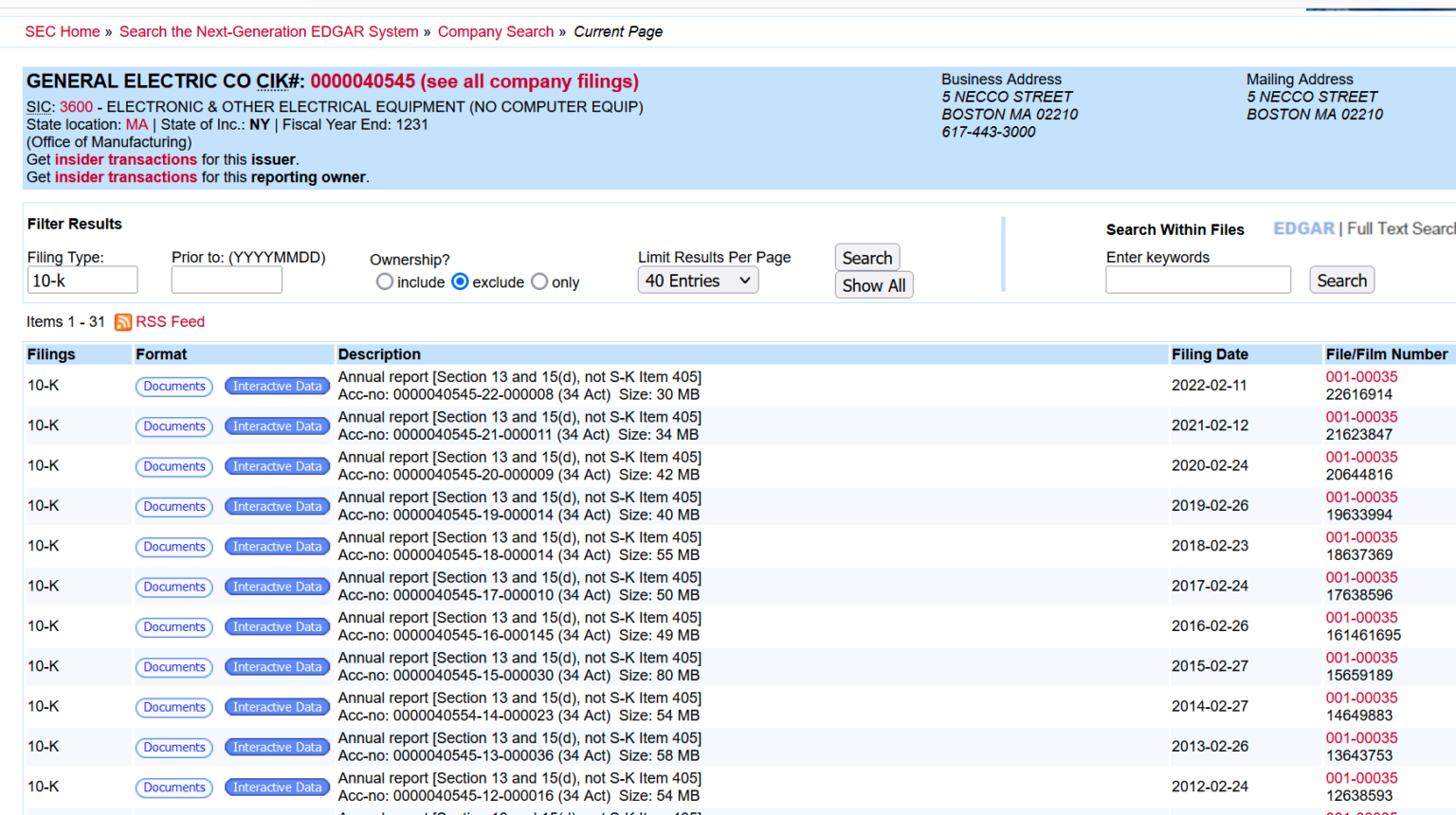Viewport: 1456px width, 815px height.
Task: Click inside the Filing Type field
Action: tap(82, 280)
